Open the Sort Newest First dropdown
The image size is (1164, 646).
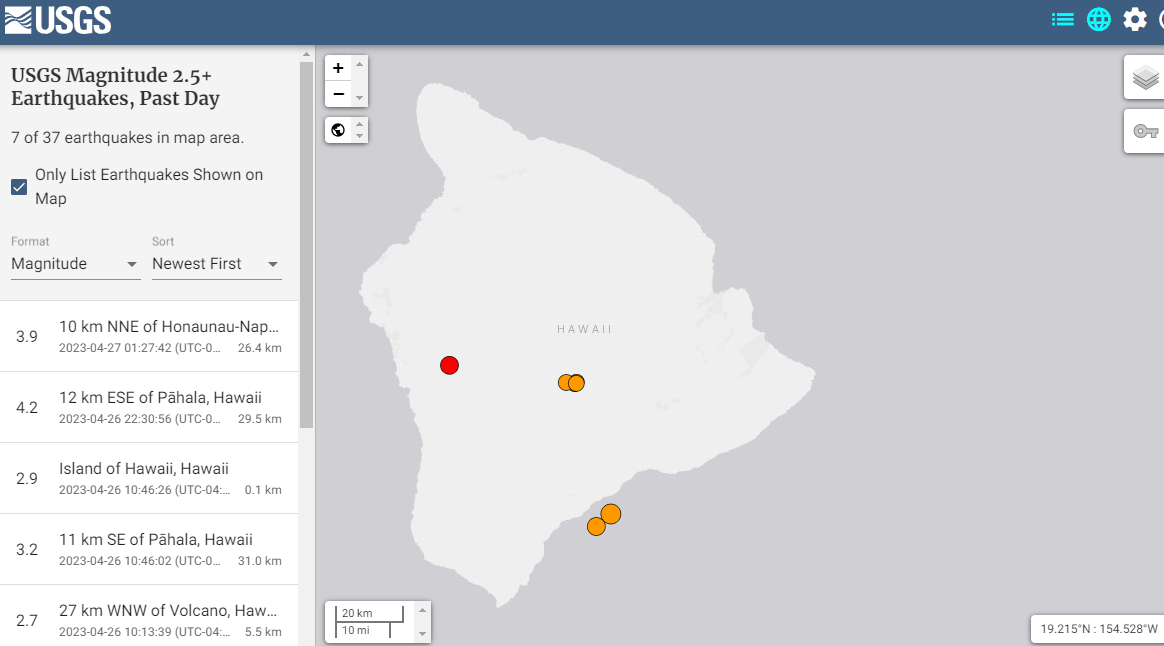[x=216, y=264]
